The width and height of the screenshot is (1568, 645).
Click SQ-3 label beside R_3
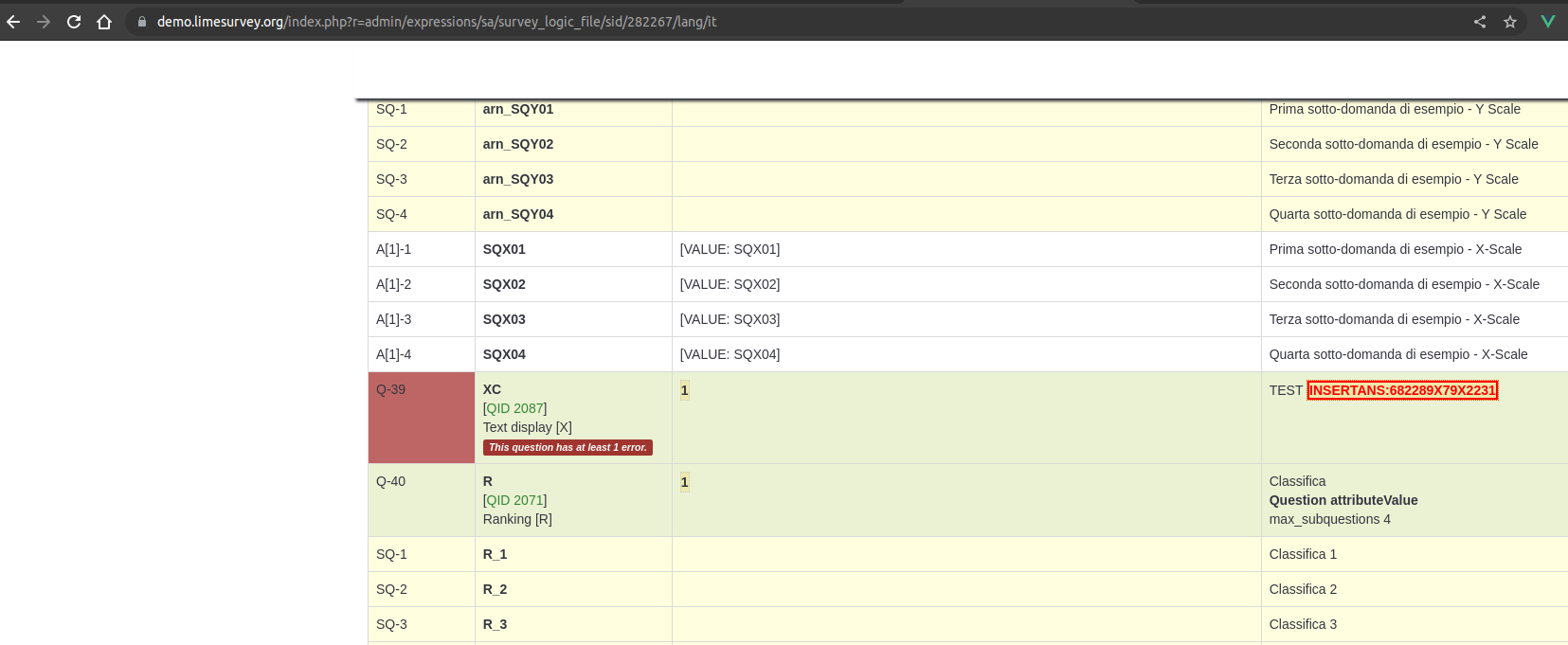[x=391, y=624]
